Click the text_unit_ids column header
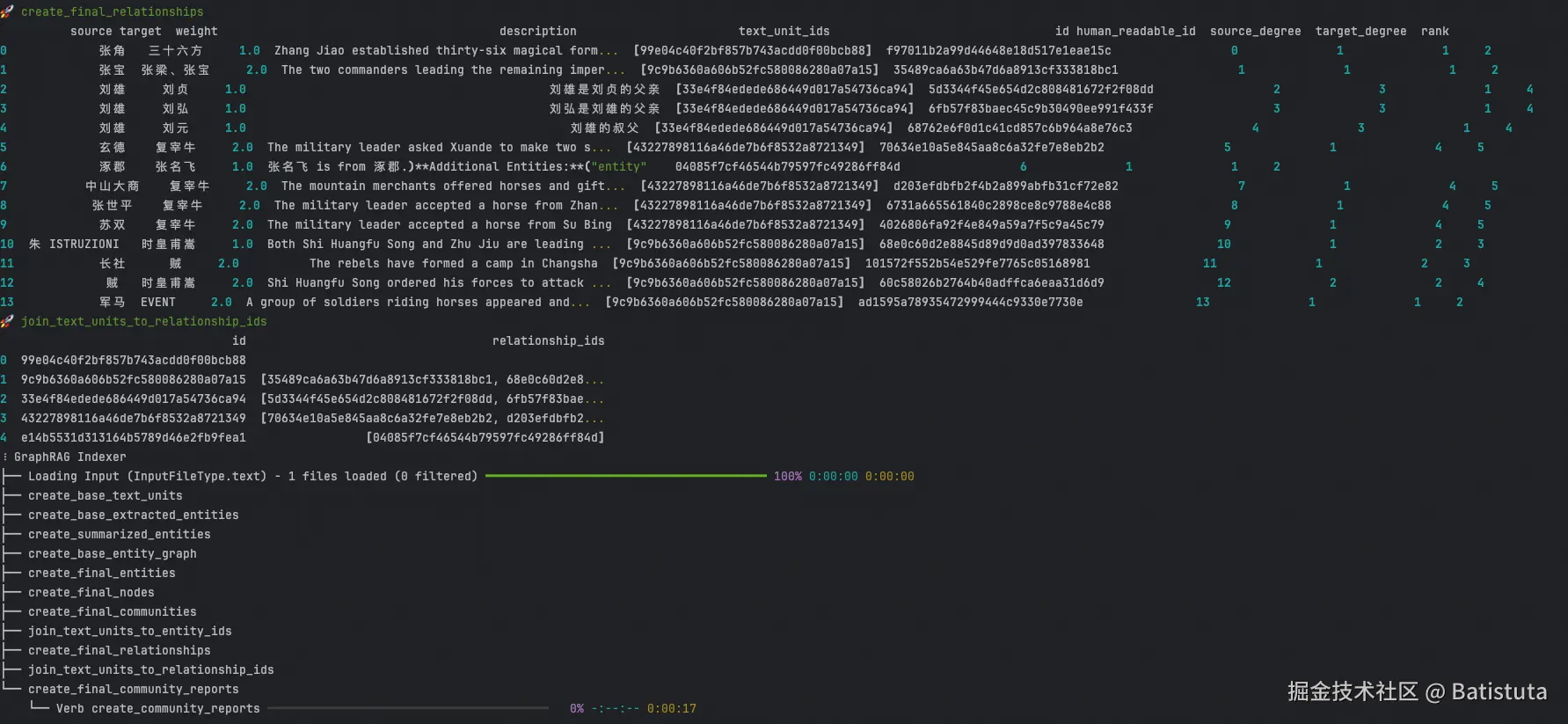1568x724 pixels. 784,31
